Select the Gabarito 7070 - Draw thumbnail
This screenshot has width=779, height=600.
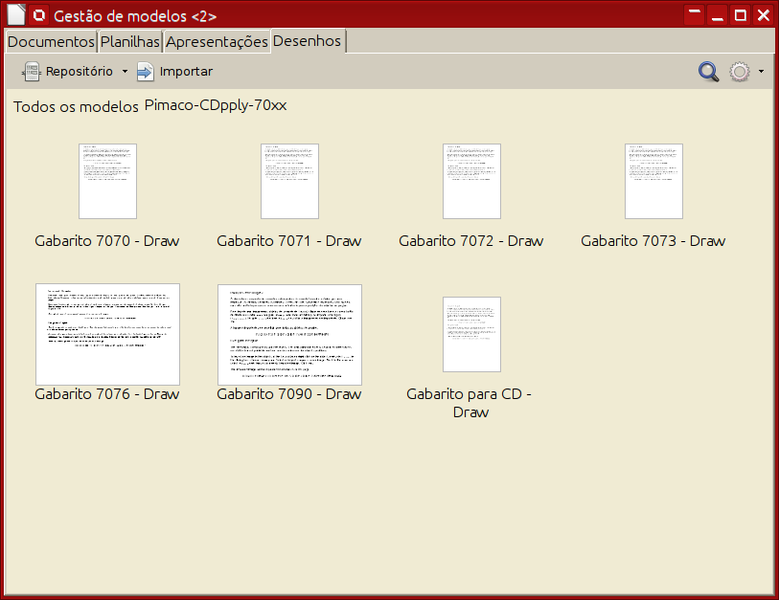(108, 181)
